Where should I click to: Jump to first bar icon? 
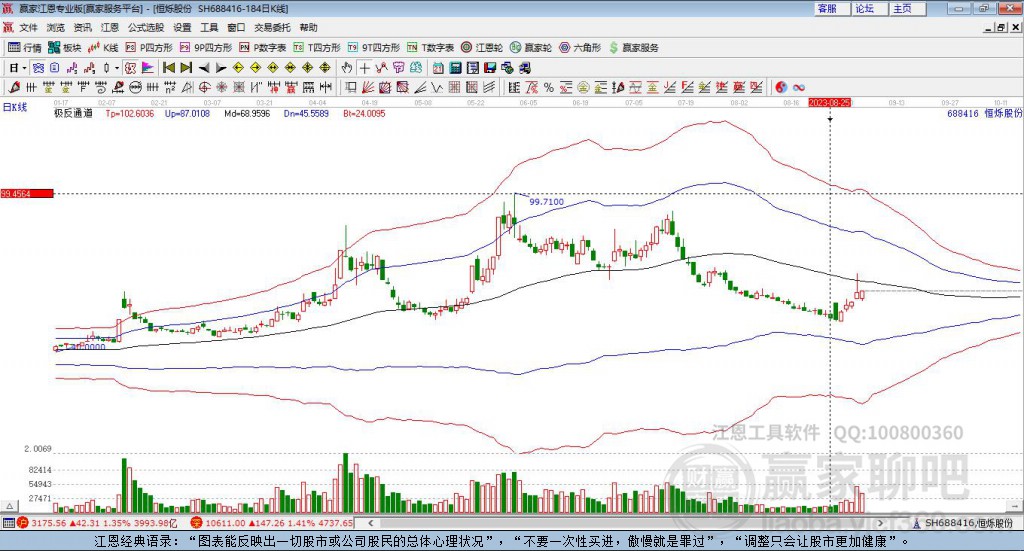168,68
